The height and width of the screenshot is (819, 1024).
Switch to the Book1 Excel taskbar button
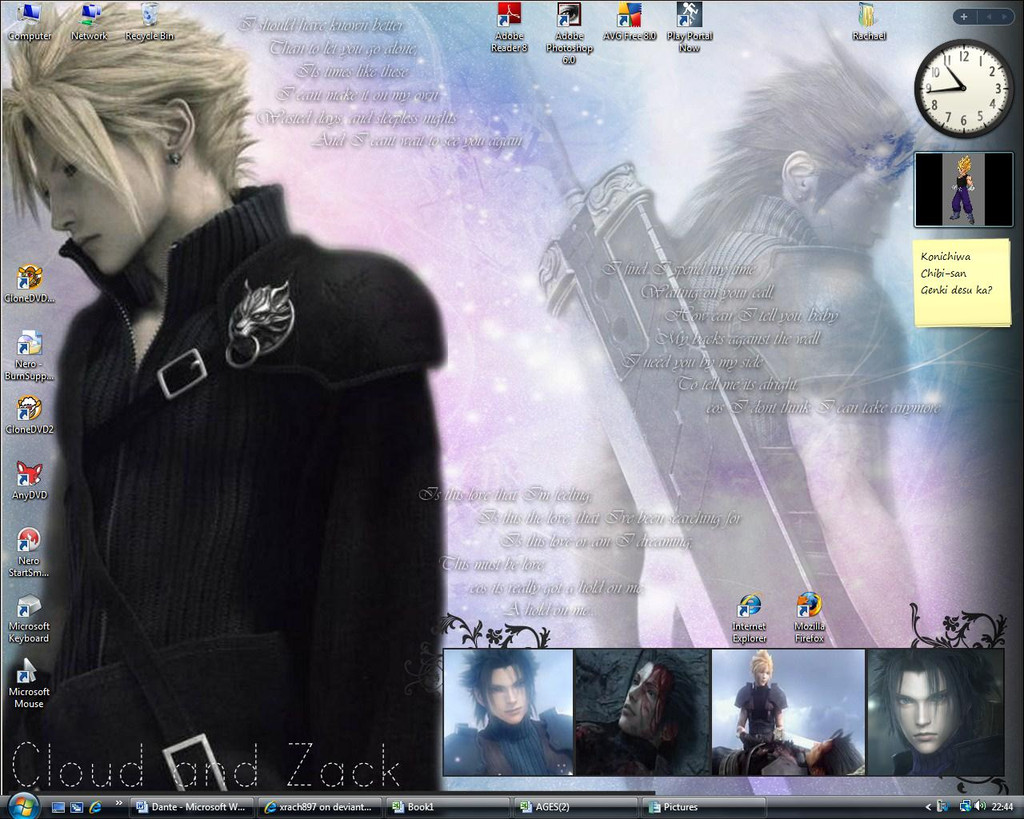coord(447,807)
